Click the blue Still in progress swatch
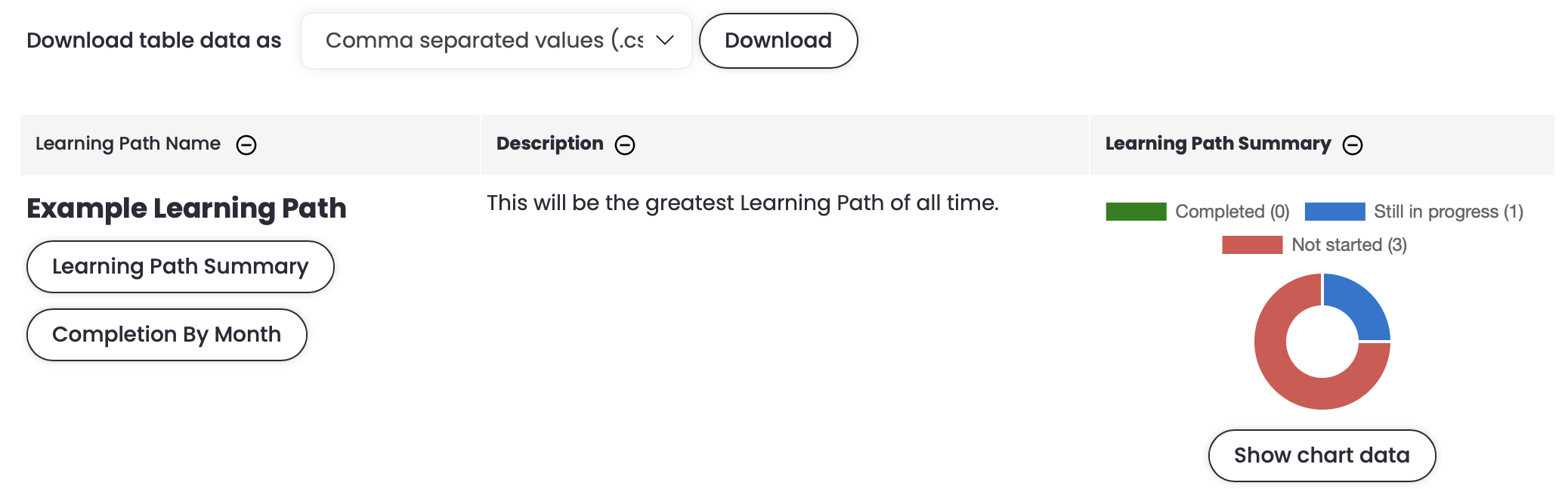This screenshot has height=489, width=1568. coord(1335,212)
